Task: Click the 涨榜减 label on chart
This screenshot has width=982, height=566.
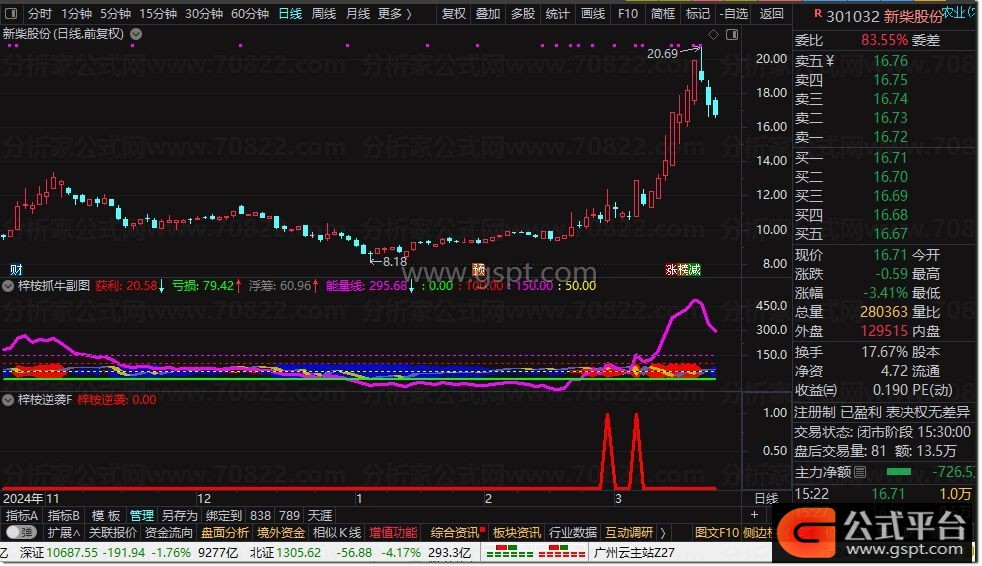Action: [x=683, y=270]
